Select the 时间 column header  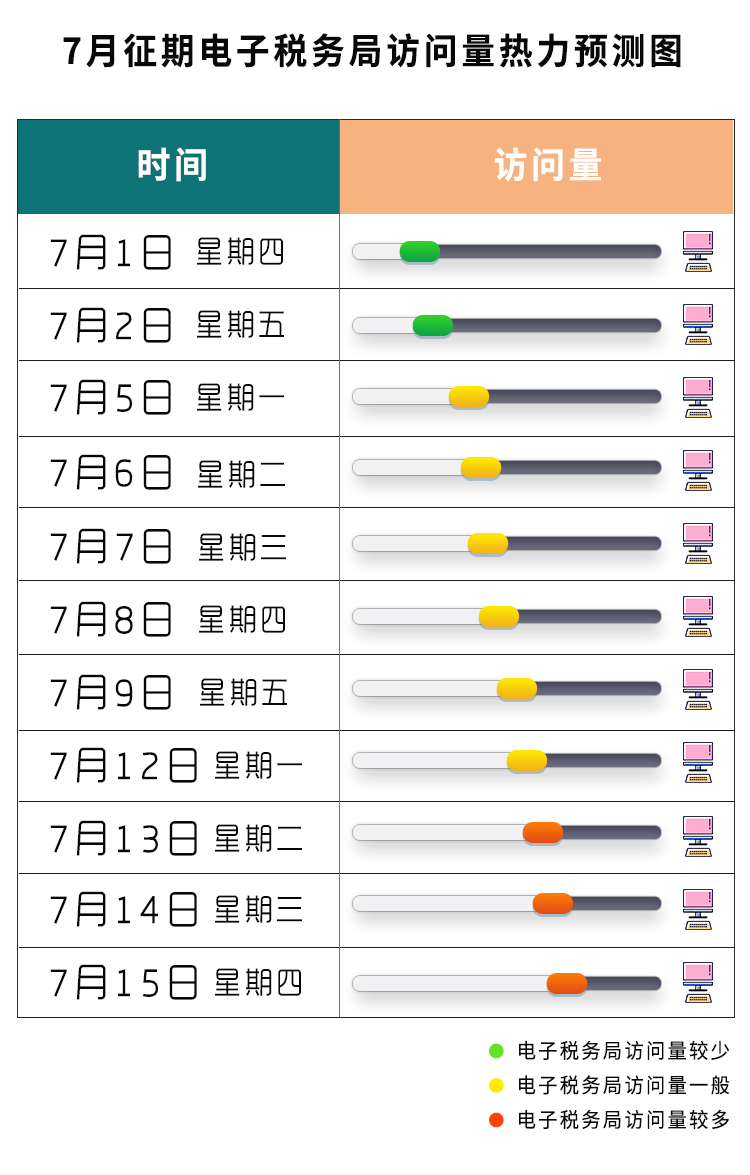pos(178,166)
